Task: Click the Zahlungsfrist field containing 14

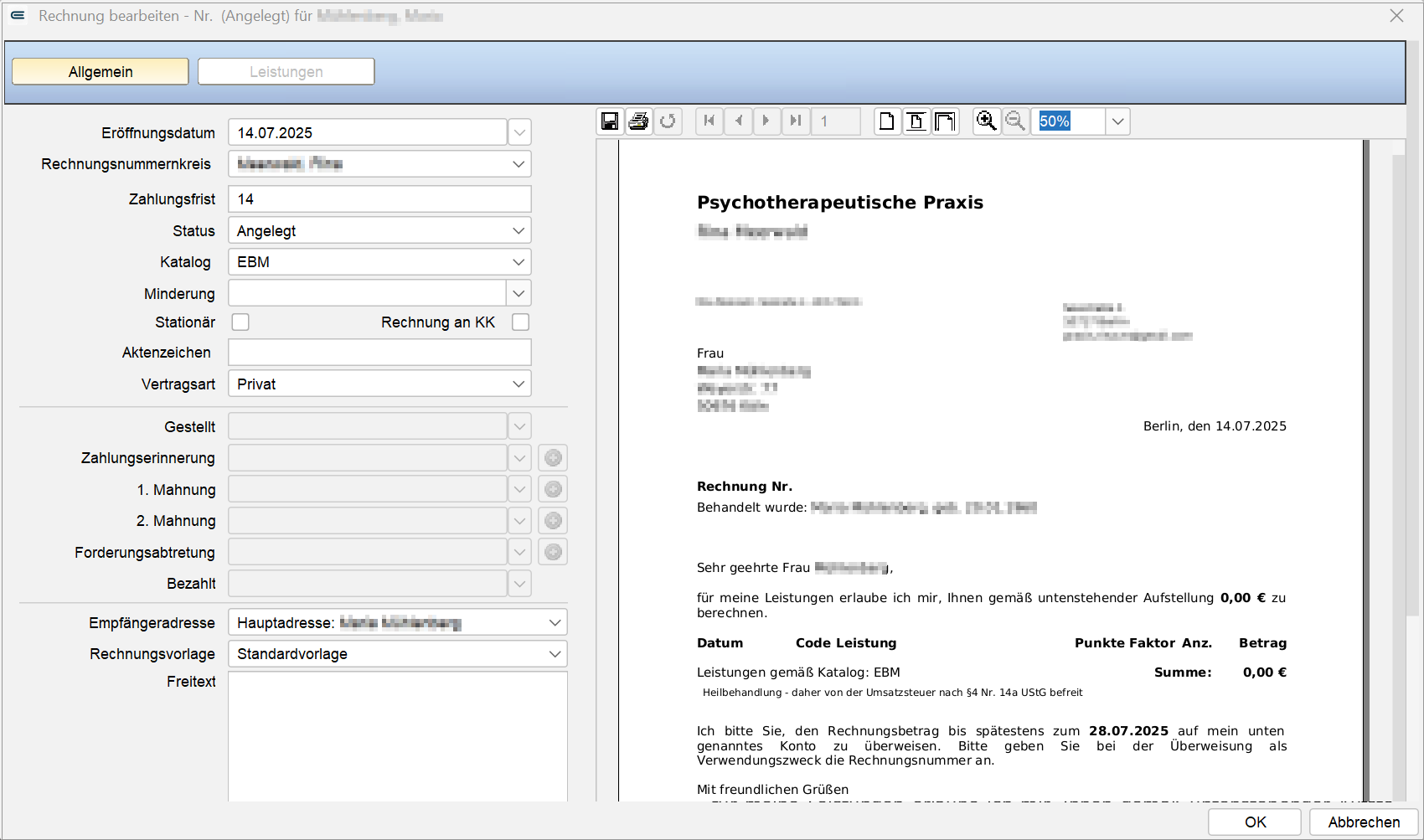Action: click(x=379, y=199)
